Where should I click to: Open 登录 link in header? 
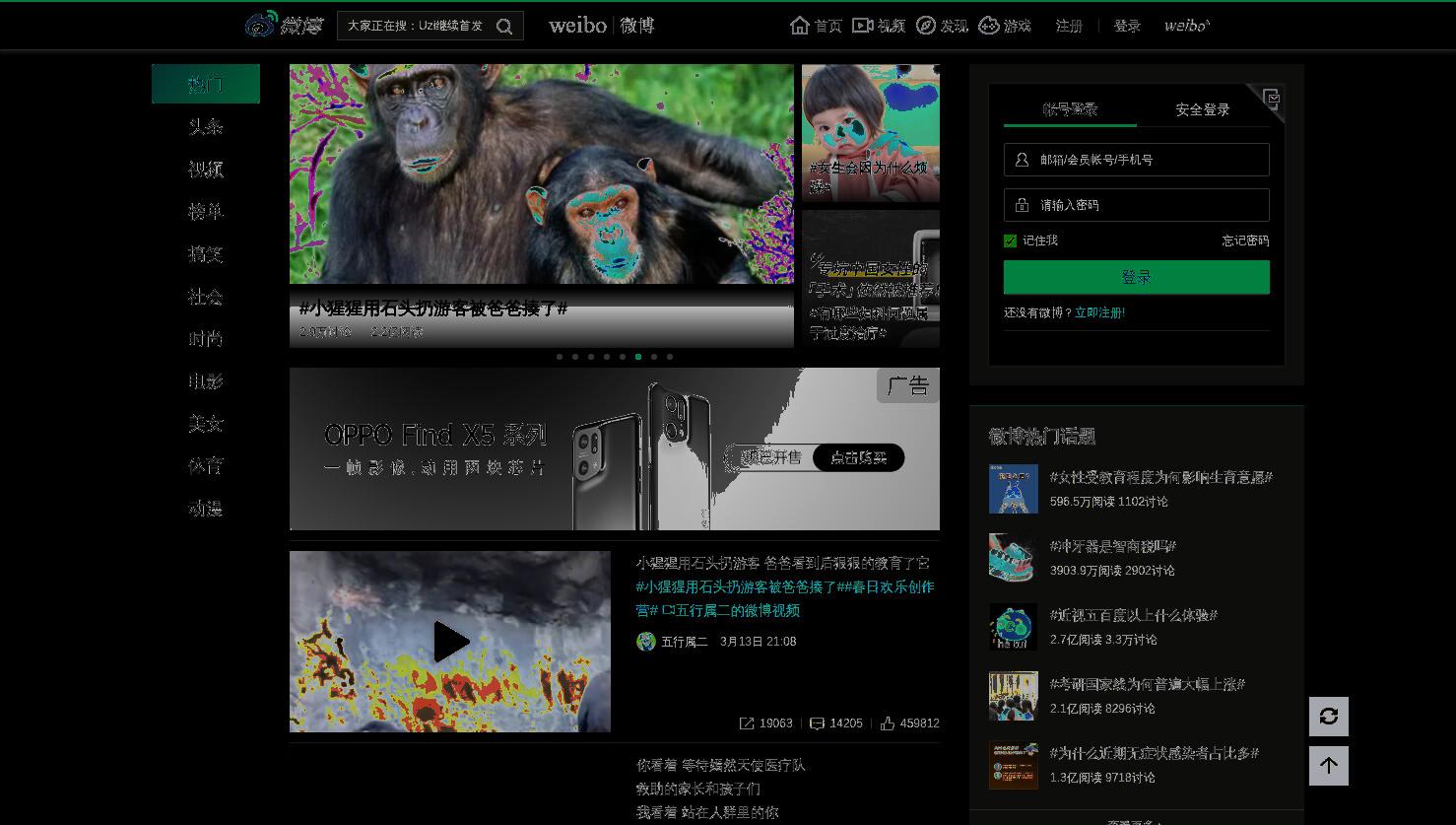click(x=1127, y=26)
